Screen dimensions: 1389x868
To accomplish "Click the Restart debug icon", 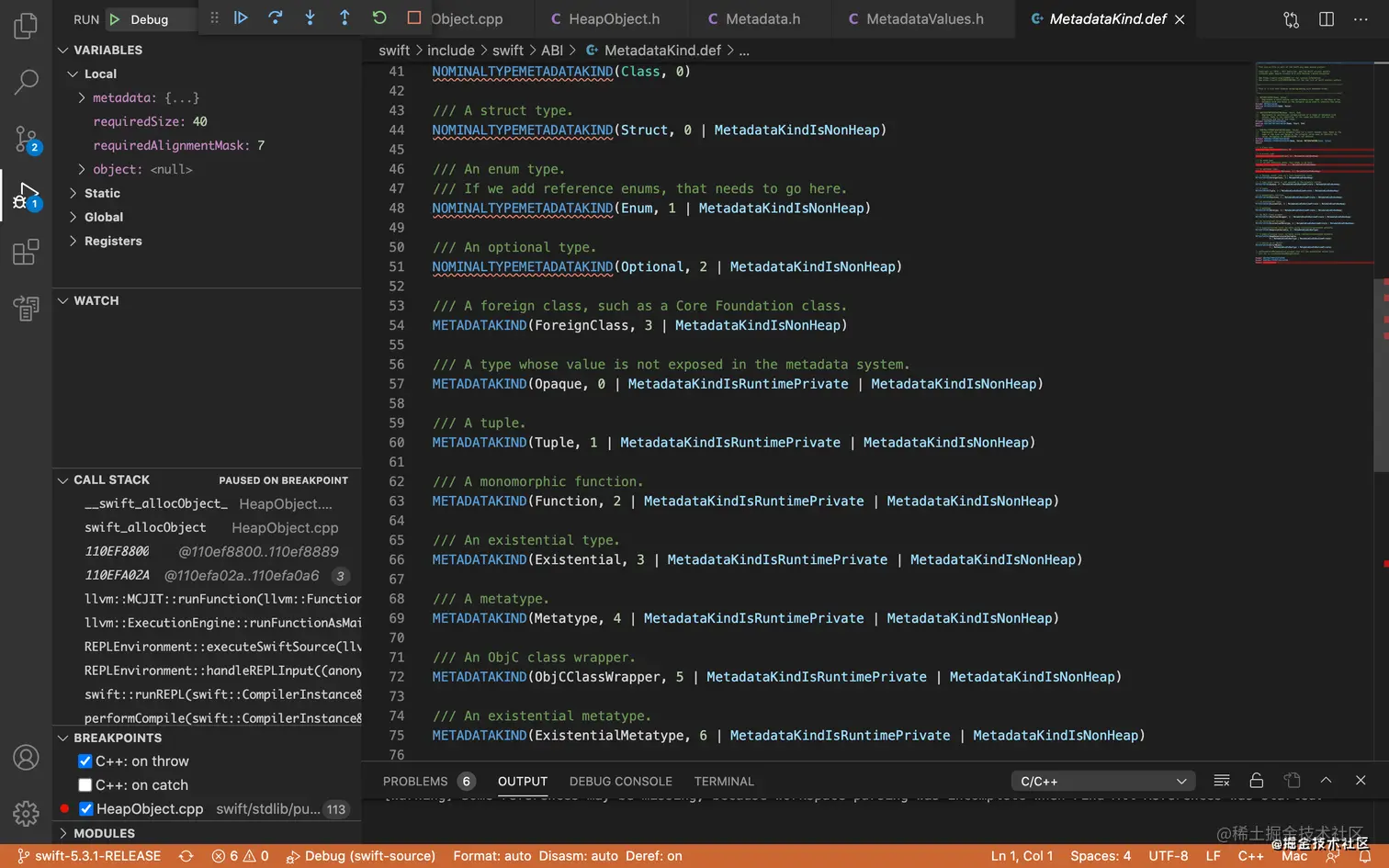I will (379, 17).
